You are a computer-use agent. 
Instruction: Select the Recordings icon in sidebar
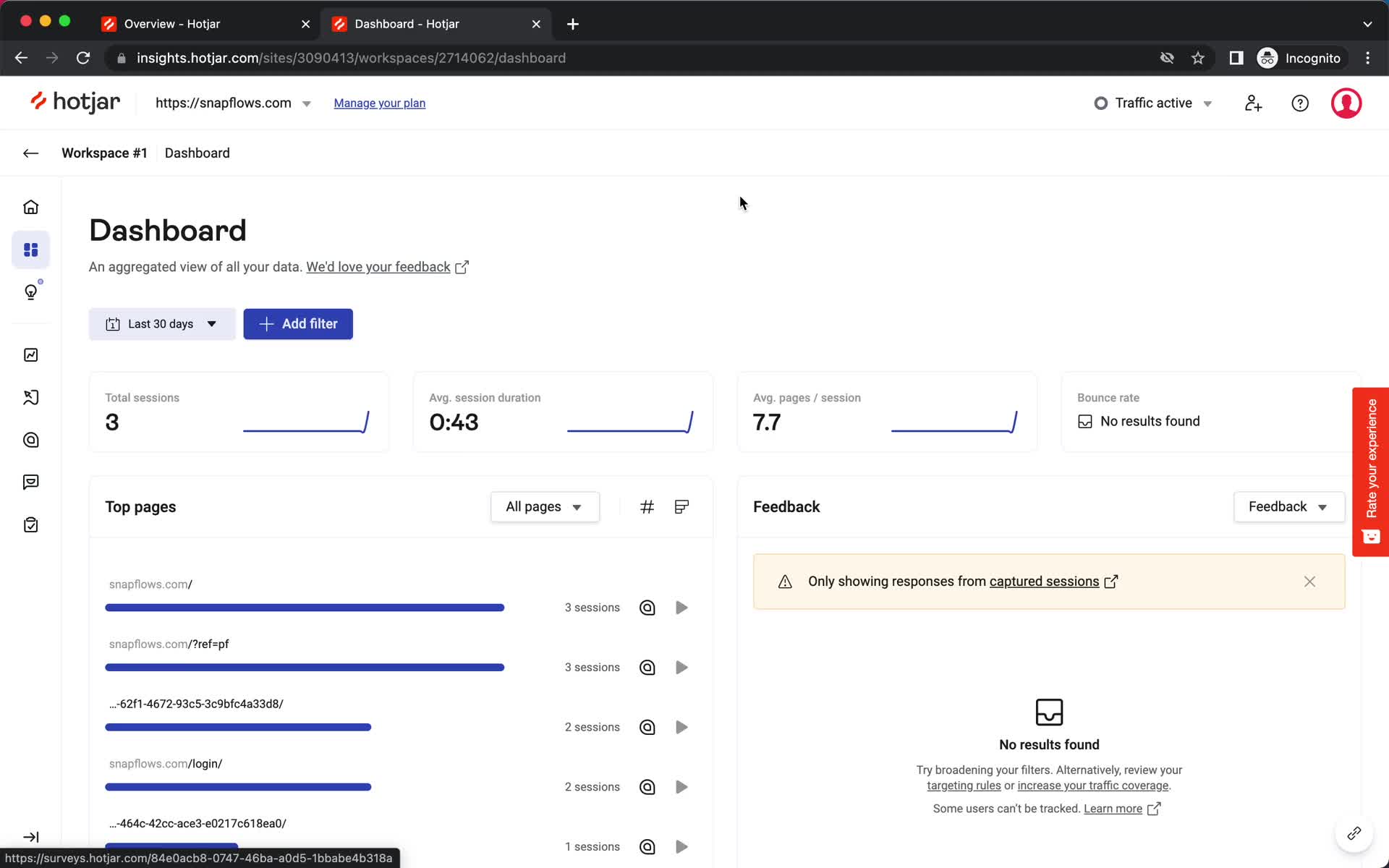[31, 397]
